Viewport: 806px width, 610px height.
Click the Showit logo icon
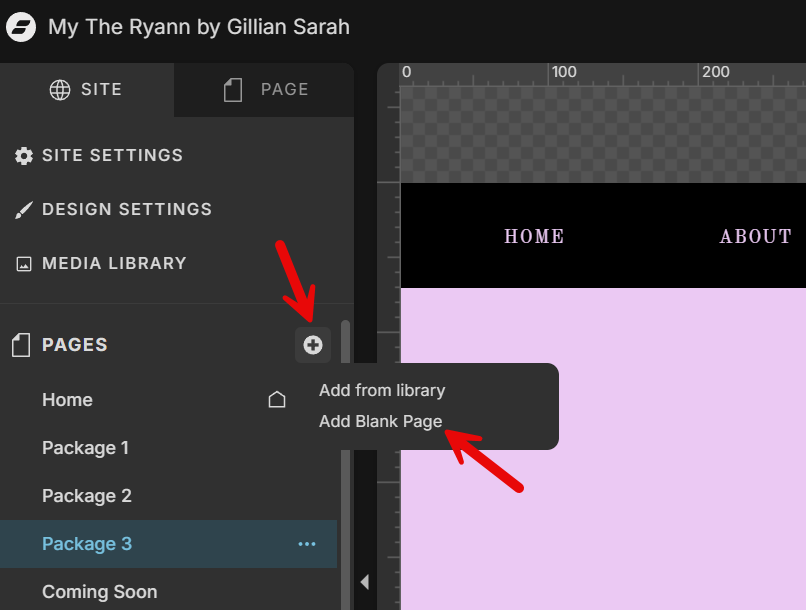21,27
